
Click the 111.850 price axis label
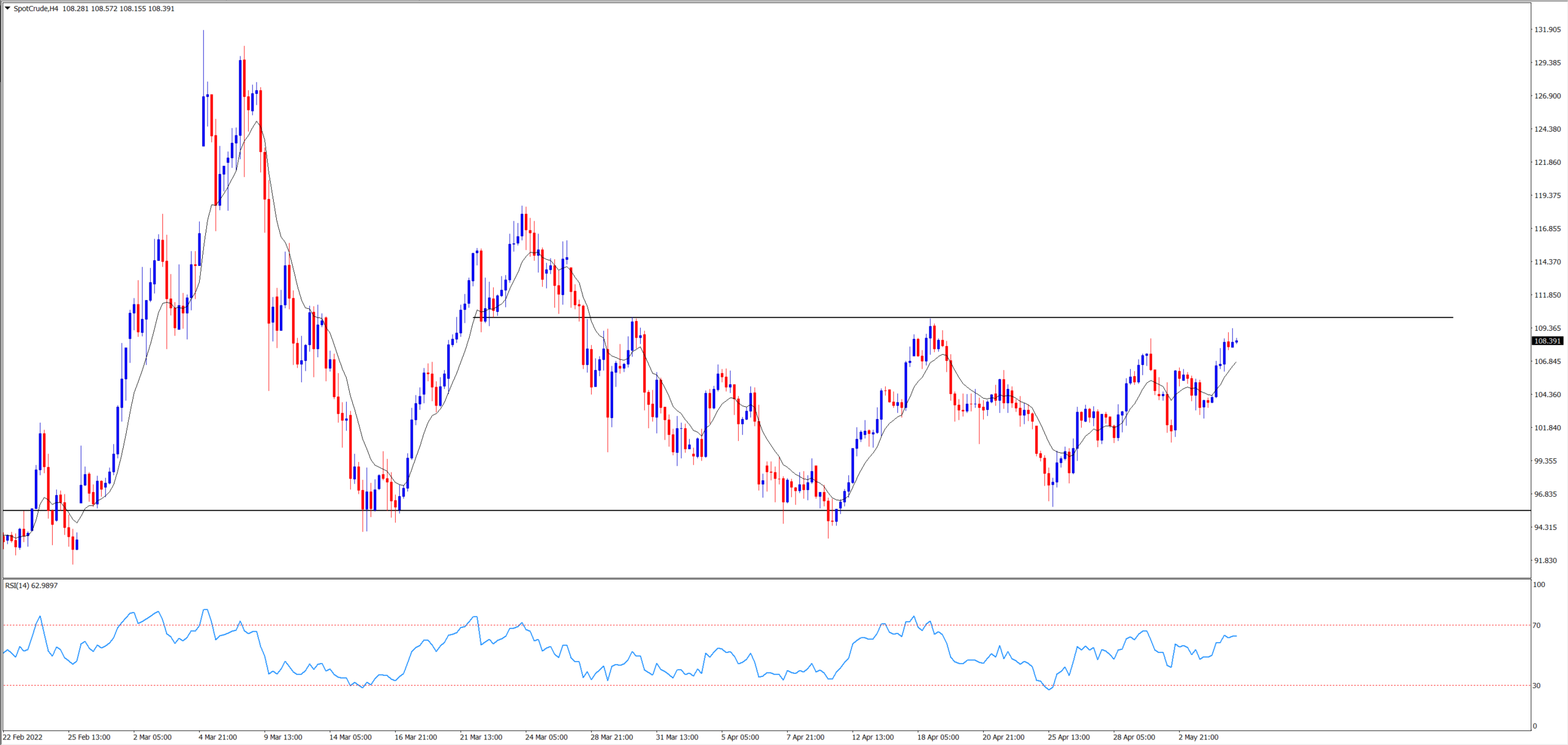pos(1547,295)
